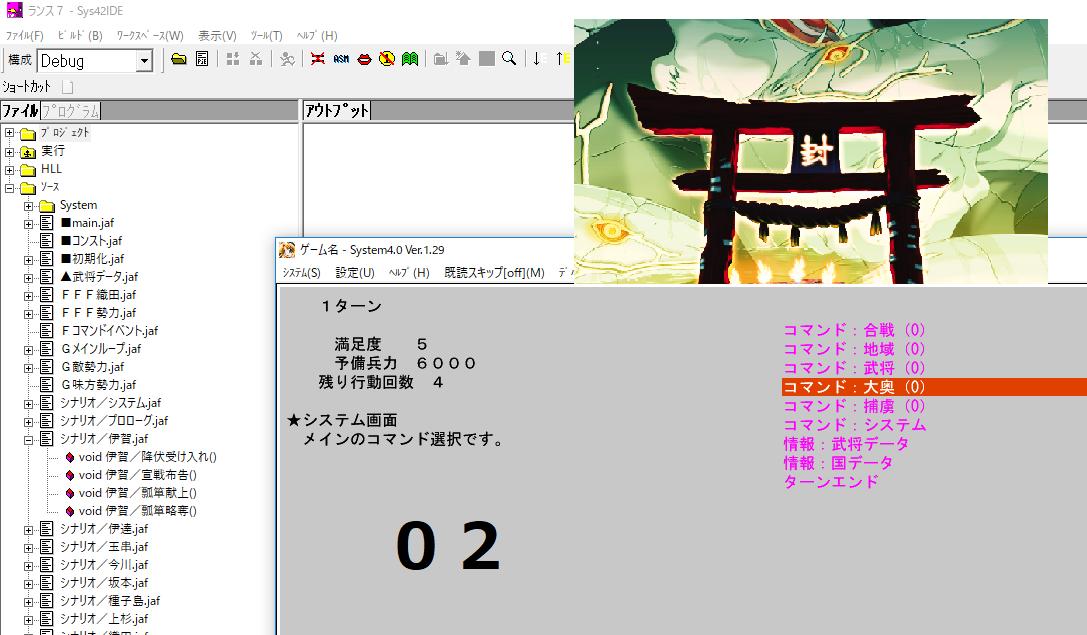Click the down arrow toolbar icon
This screenshot has height=635, width=1087.
coord(537,59)
